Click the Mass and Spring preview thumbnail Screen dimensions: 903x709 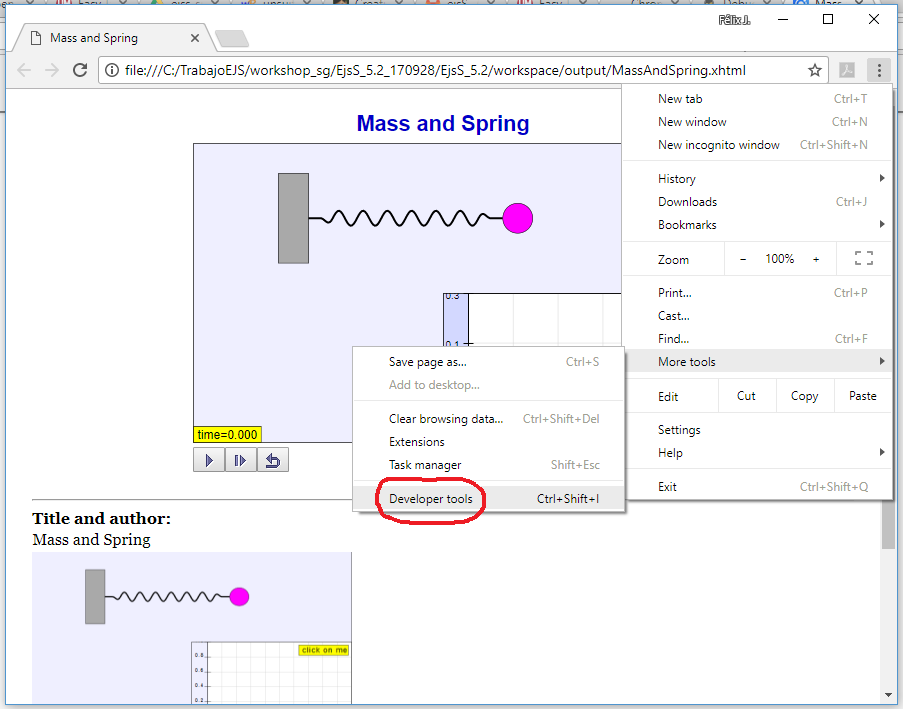point(192,628)
